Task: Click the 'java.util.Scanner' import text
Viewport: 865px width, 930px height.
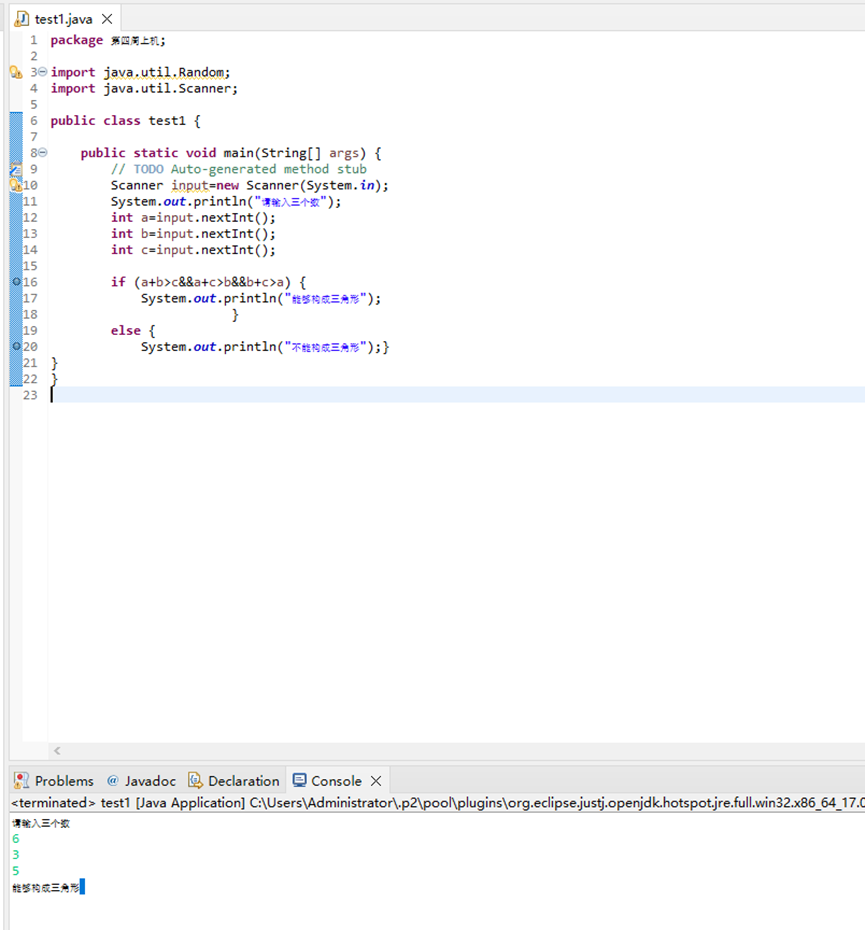Action: (x=167, y=88)
